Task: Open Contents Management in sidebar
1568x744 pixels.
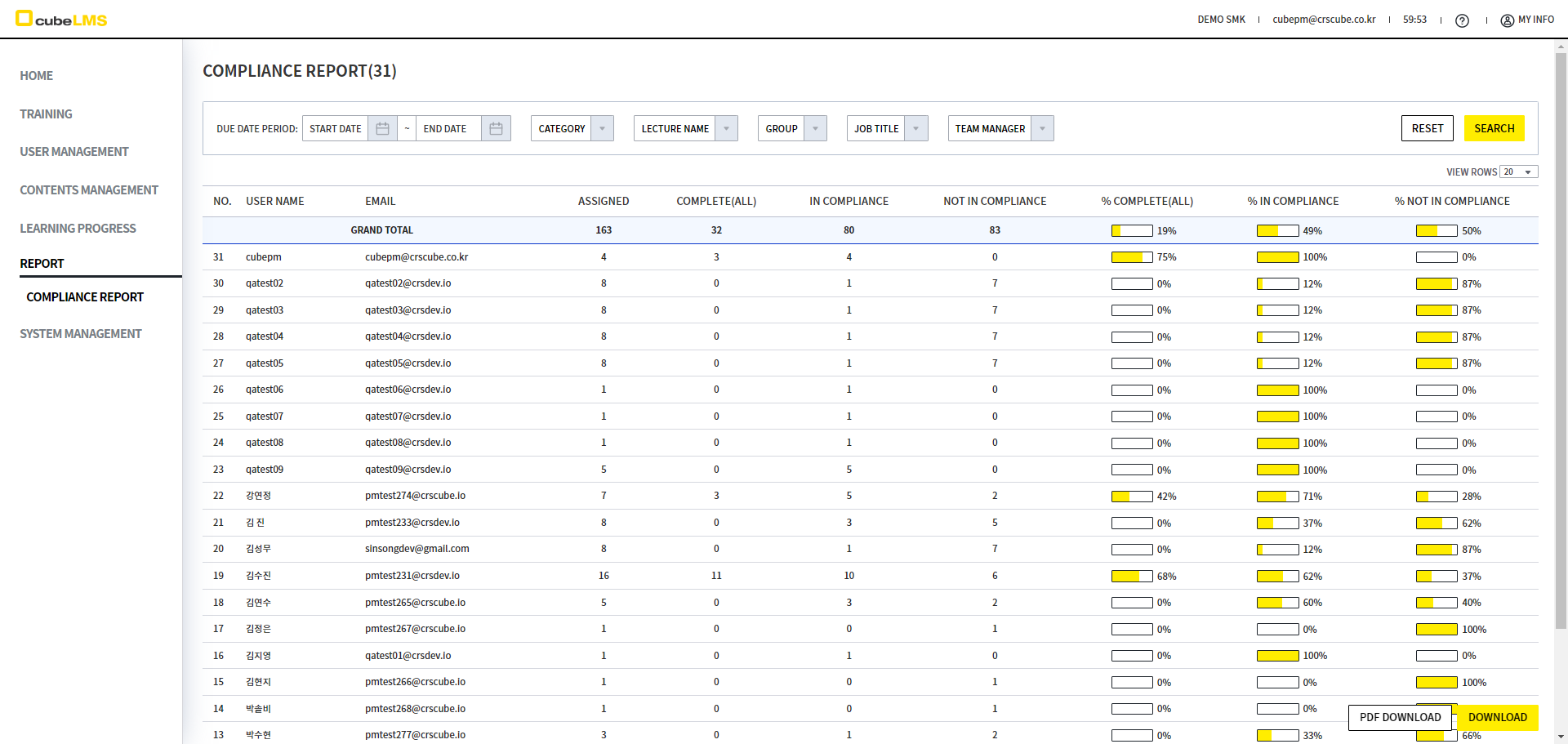Action: point(89,190)
